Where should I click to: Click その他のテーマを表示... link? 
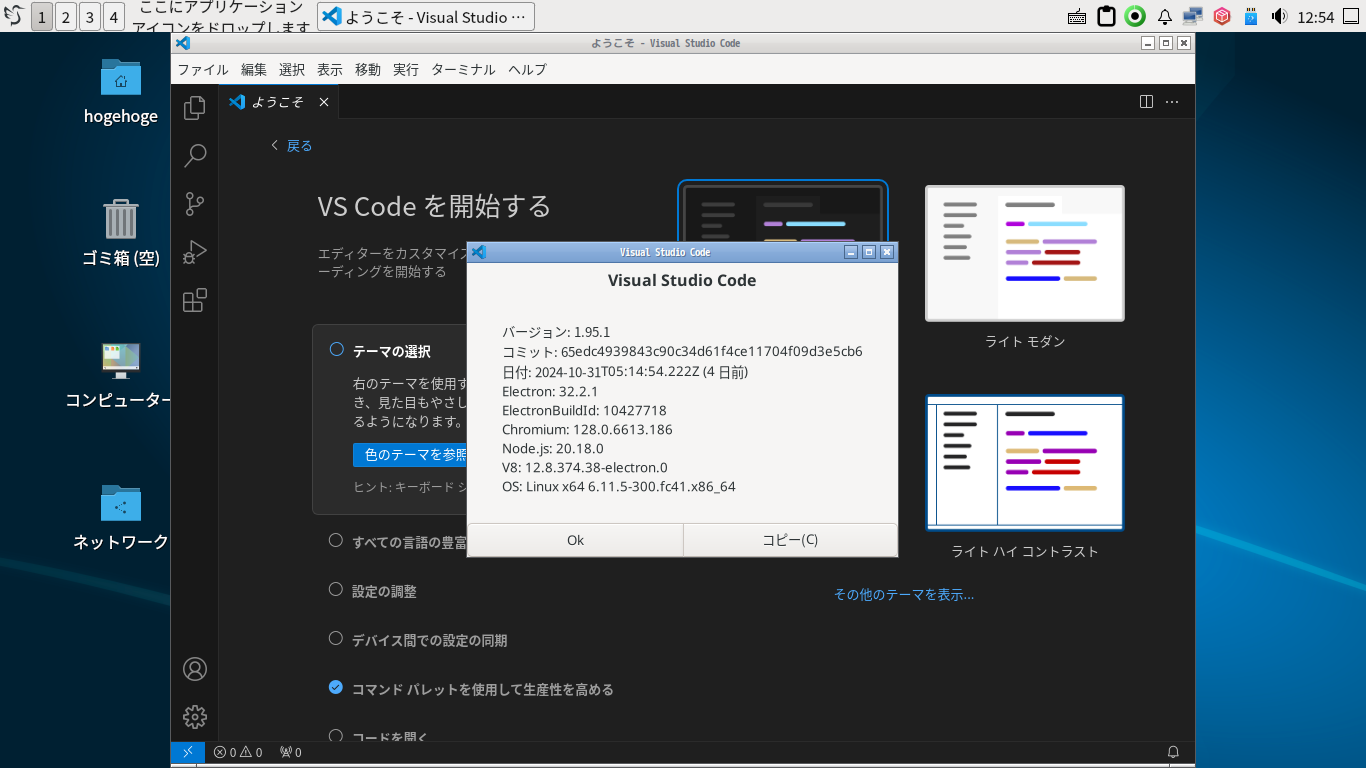click(x=904, y=594)
